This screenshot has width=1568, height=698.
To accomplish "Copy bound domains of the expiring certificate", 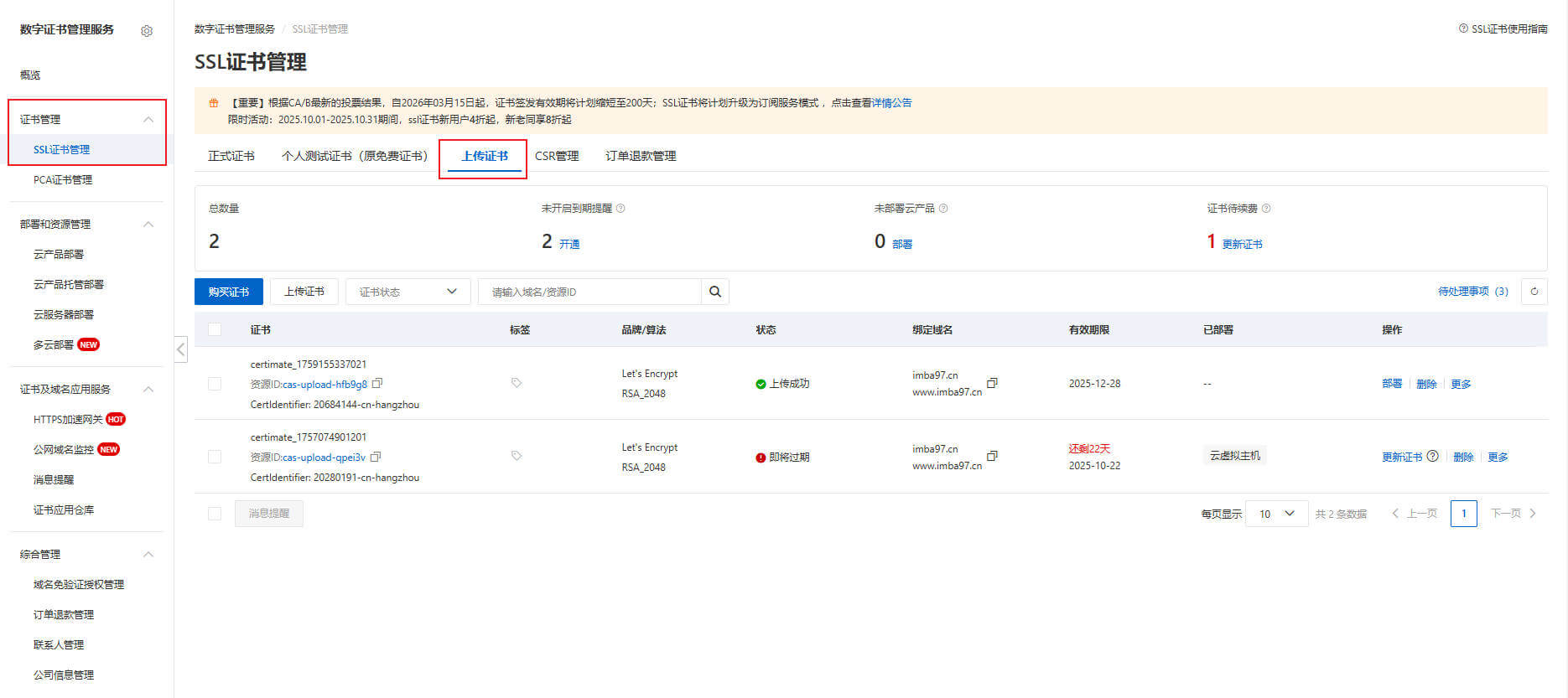I will pyautogui.click(x=992, y=457).
